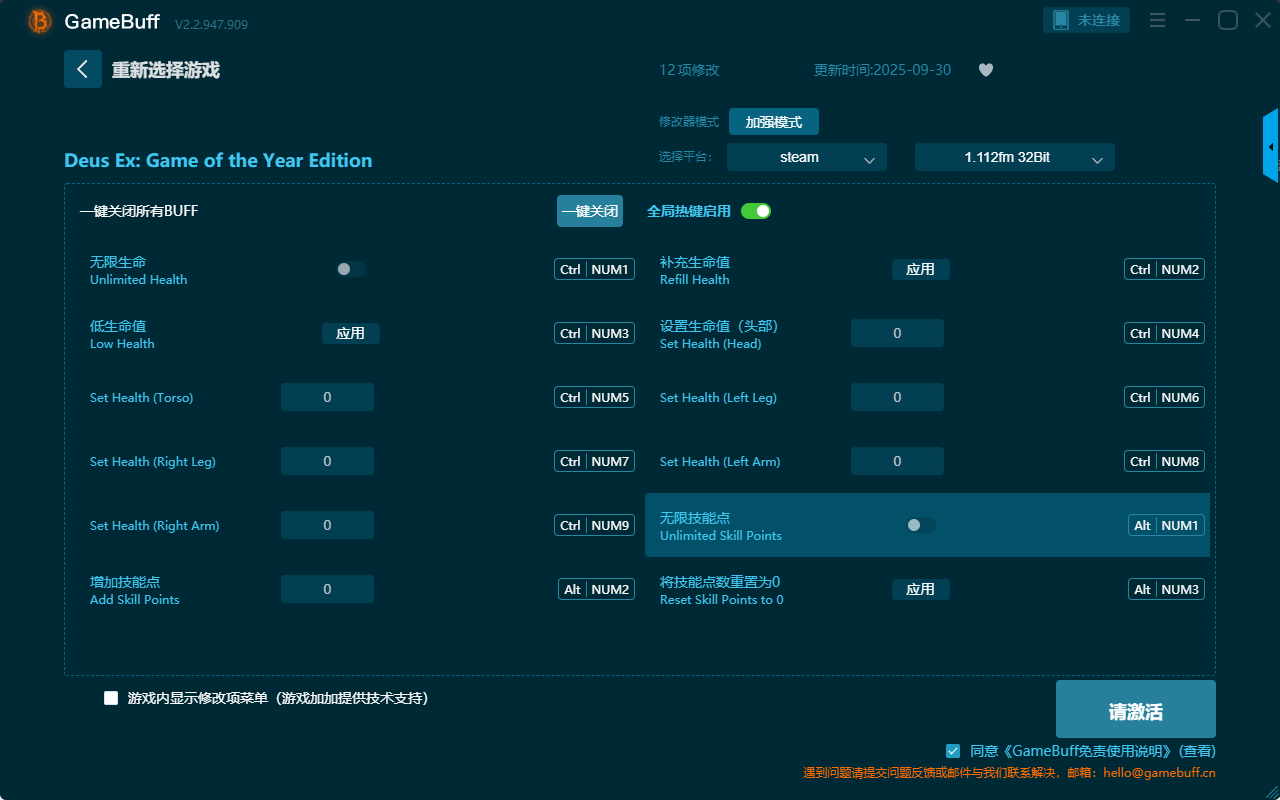This screenshot has width=1280, height=800.
Task: Click the heart favorite icon
Action: tap(986, 70)
